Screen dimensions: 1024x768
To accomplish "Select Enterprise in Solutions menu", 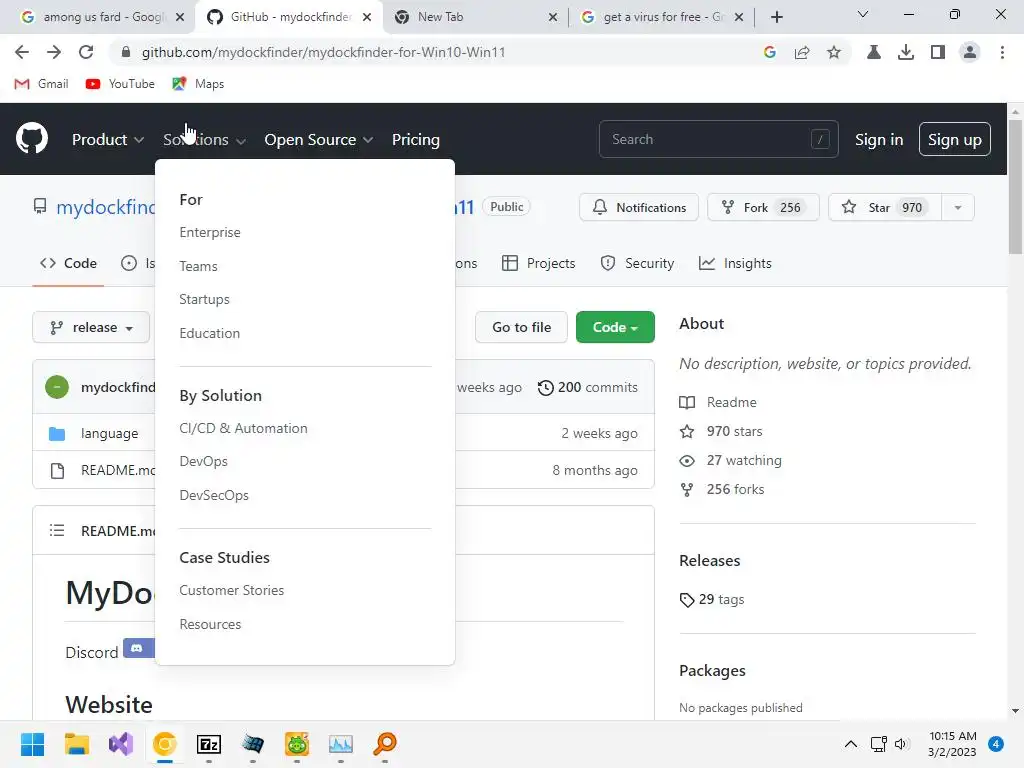I will [210, 232].
